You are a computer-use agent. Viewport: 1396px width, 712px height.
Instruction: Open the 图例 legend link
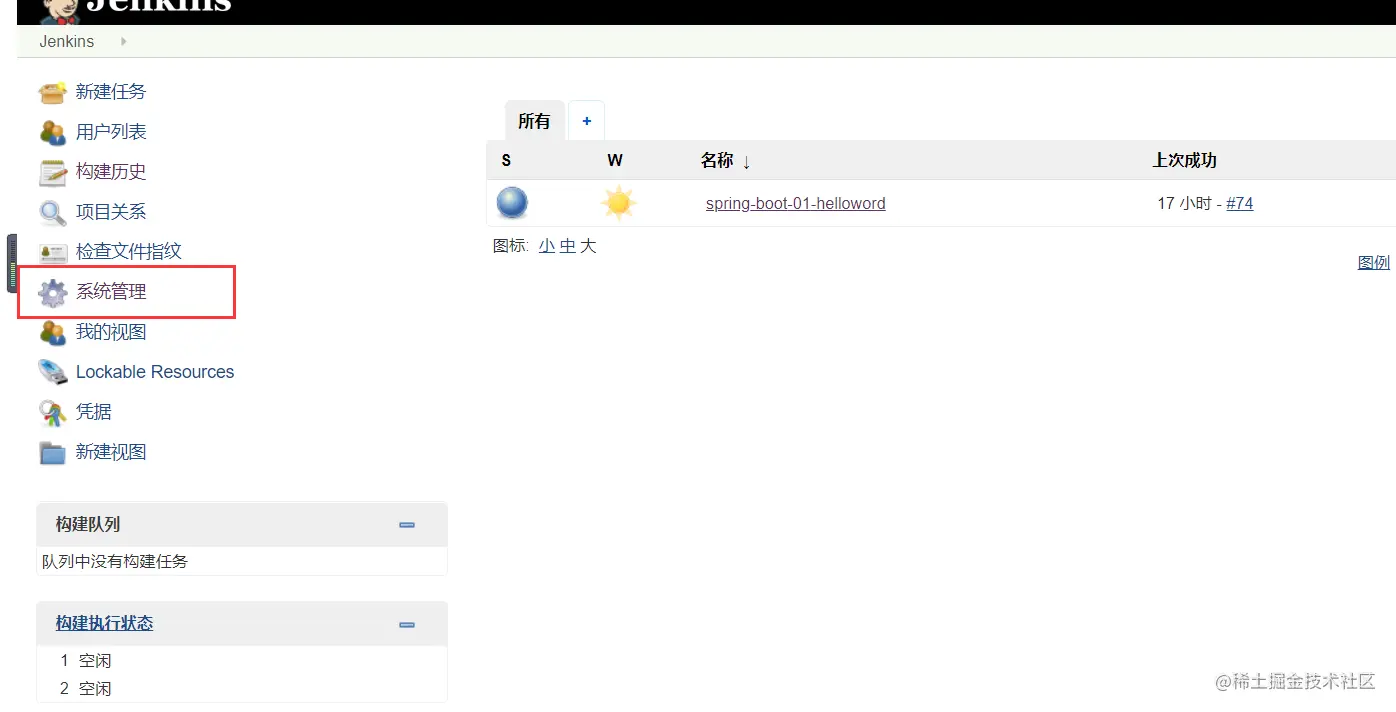1374,262
